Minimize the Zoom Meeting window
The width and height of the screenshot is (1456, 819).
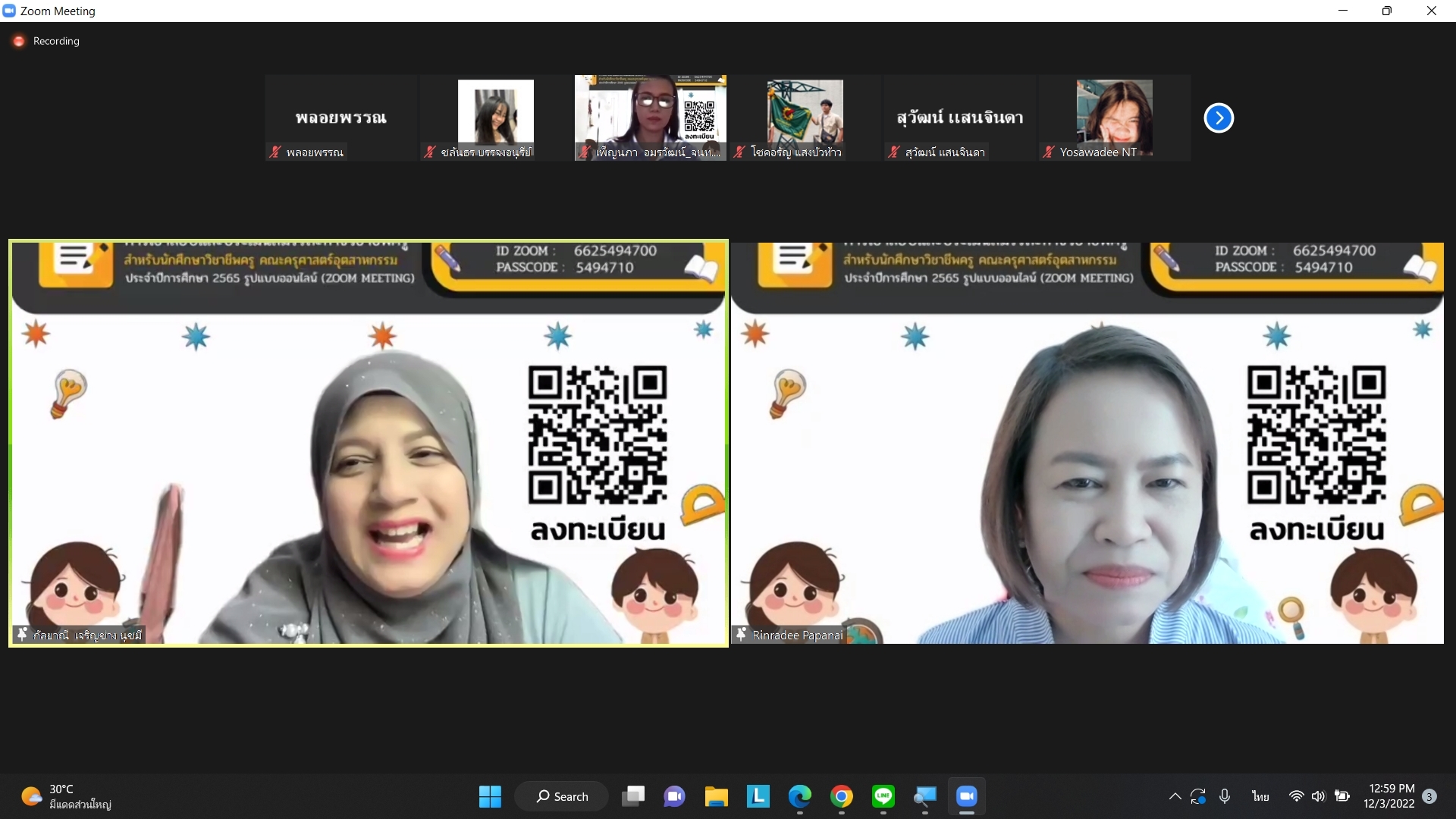point(1343,11)
